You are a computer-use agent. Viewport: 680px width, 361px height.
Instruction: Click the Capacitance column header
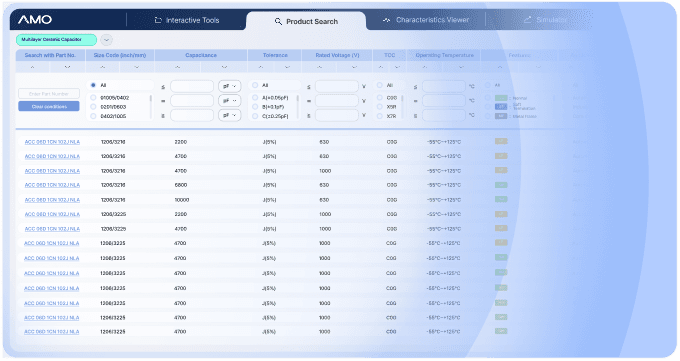(x=201, y=56)
